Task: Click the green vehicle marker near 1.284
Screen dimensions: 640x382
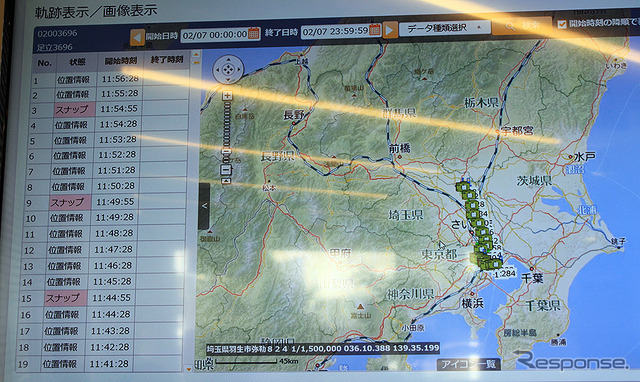Action: click(496, 264)
